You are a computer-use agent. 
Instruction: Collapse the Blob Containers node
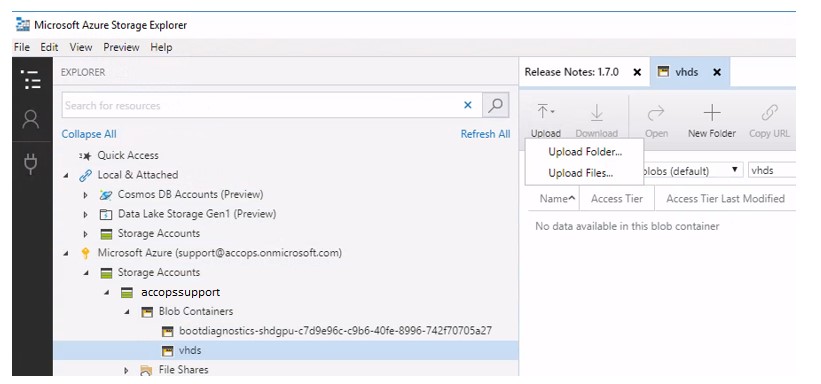127,312
